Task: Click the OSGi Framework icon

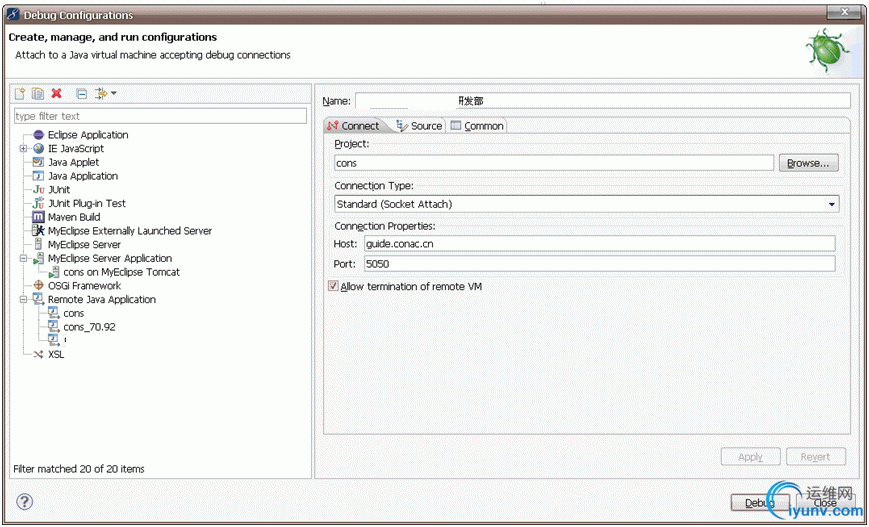Action: 38,285
